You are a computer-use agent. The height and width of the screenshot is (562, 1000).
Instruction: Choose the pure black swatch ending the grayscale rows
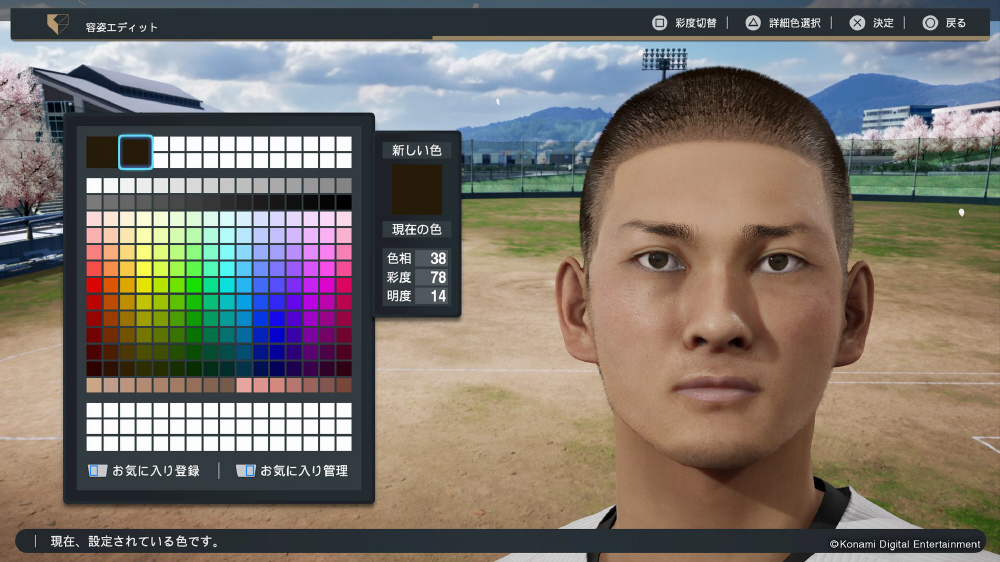point(344,202)
